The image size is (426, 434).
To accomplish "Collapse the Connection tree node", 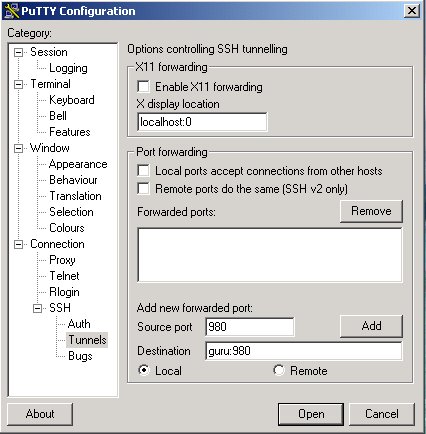I will click(18, 244).
